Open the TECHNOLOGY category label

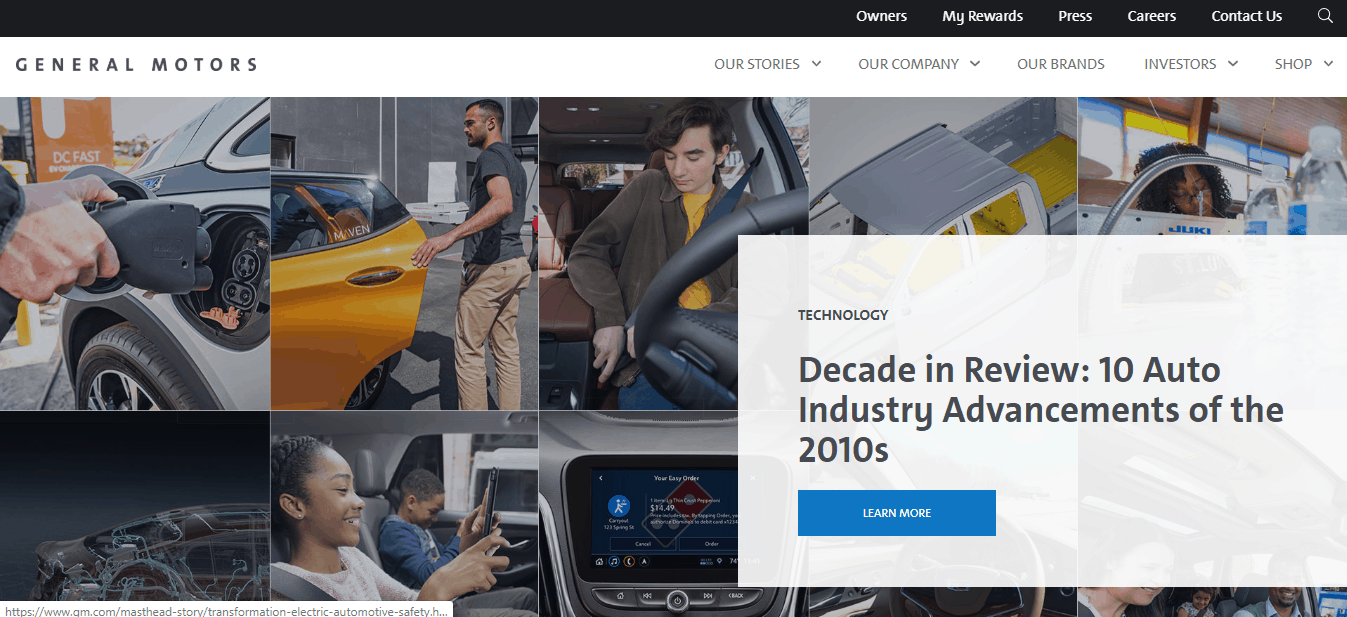pyautogui.click(x=843, y=314)
